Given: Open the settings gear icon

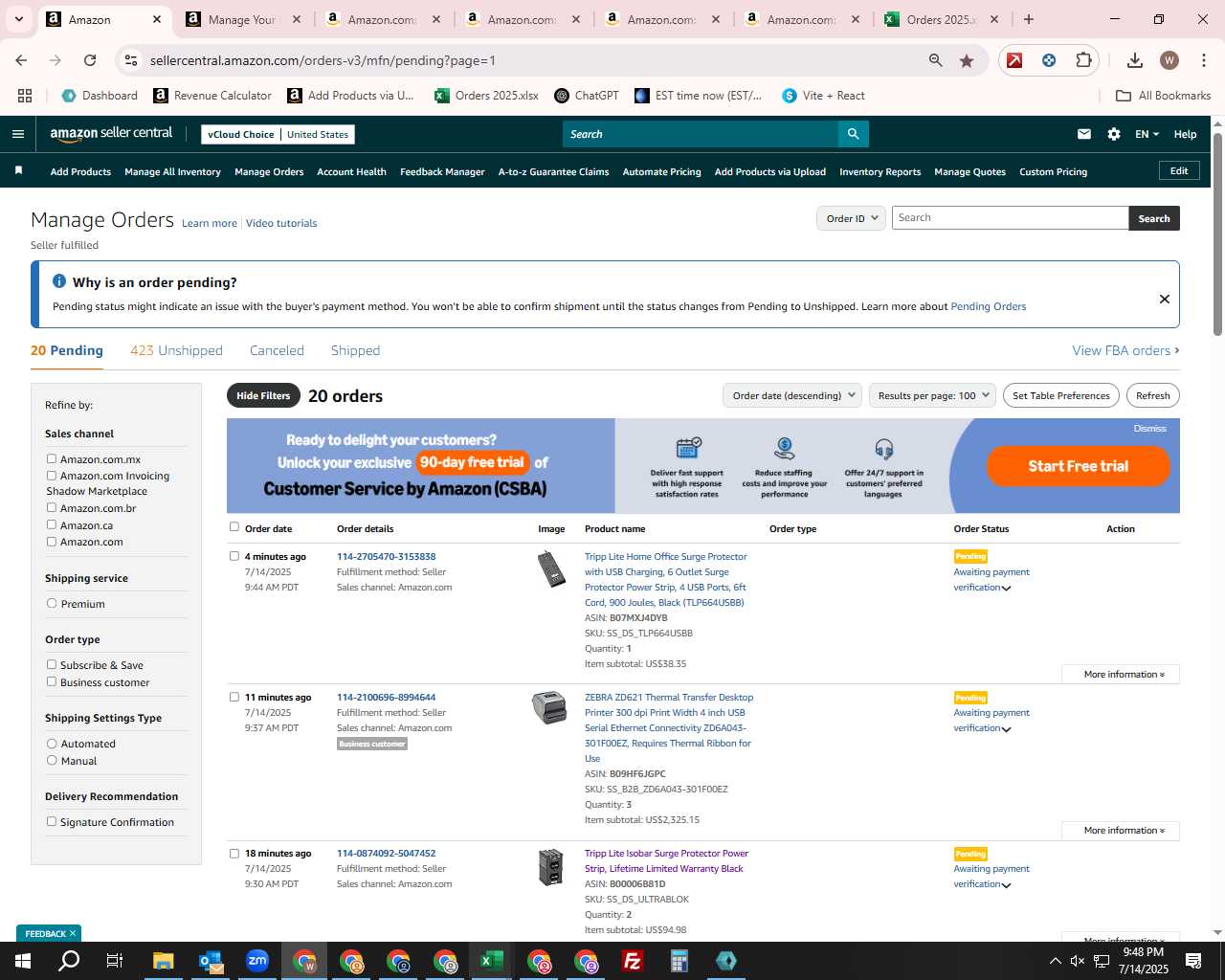Looking at the screenshot, I should (1114, 134).
